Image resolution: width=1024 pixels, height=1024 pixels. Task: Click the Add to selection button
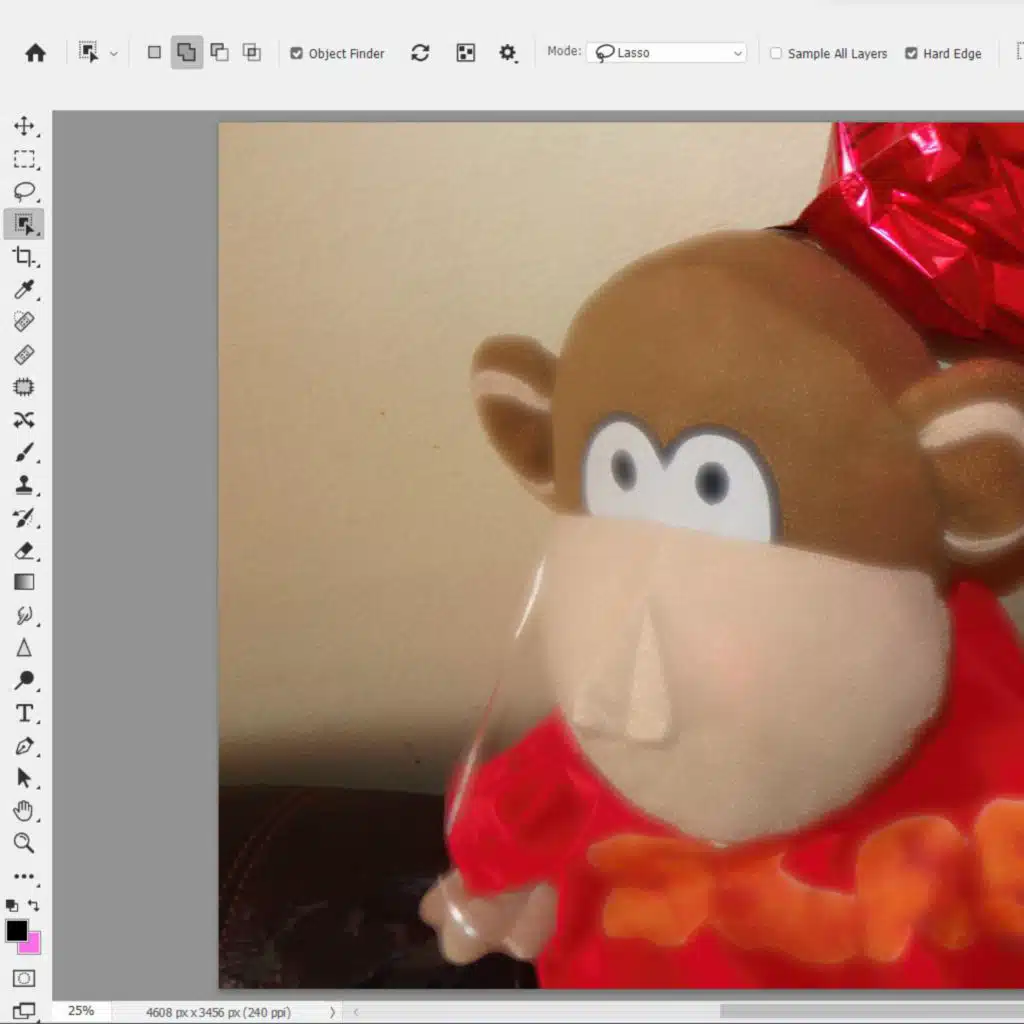[x=186, y=53]
